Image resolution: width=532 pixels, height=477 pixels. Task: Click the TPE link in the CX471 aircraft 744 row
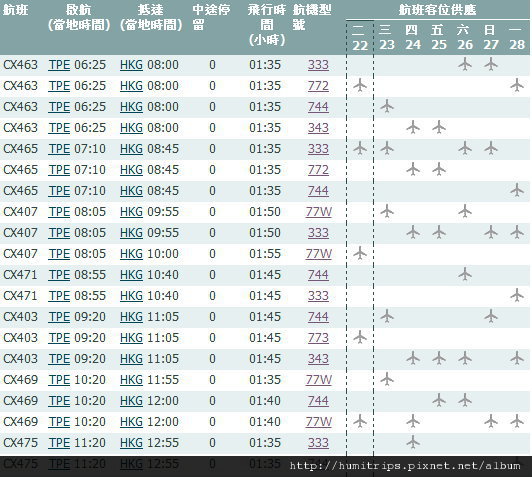[59, 275]
